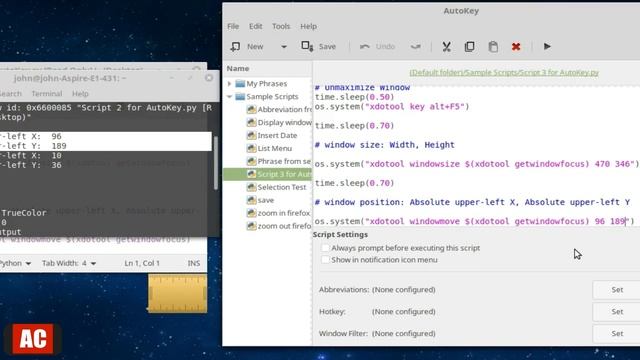
Task: Click the windowmove code line in editor
Action: (x=474, y=221)
